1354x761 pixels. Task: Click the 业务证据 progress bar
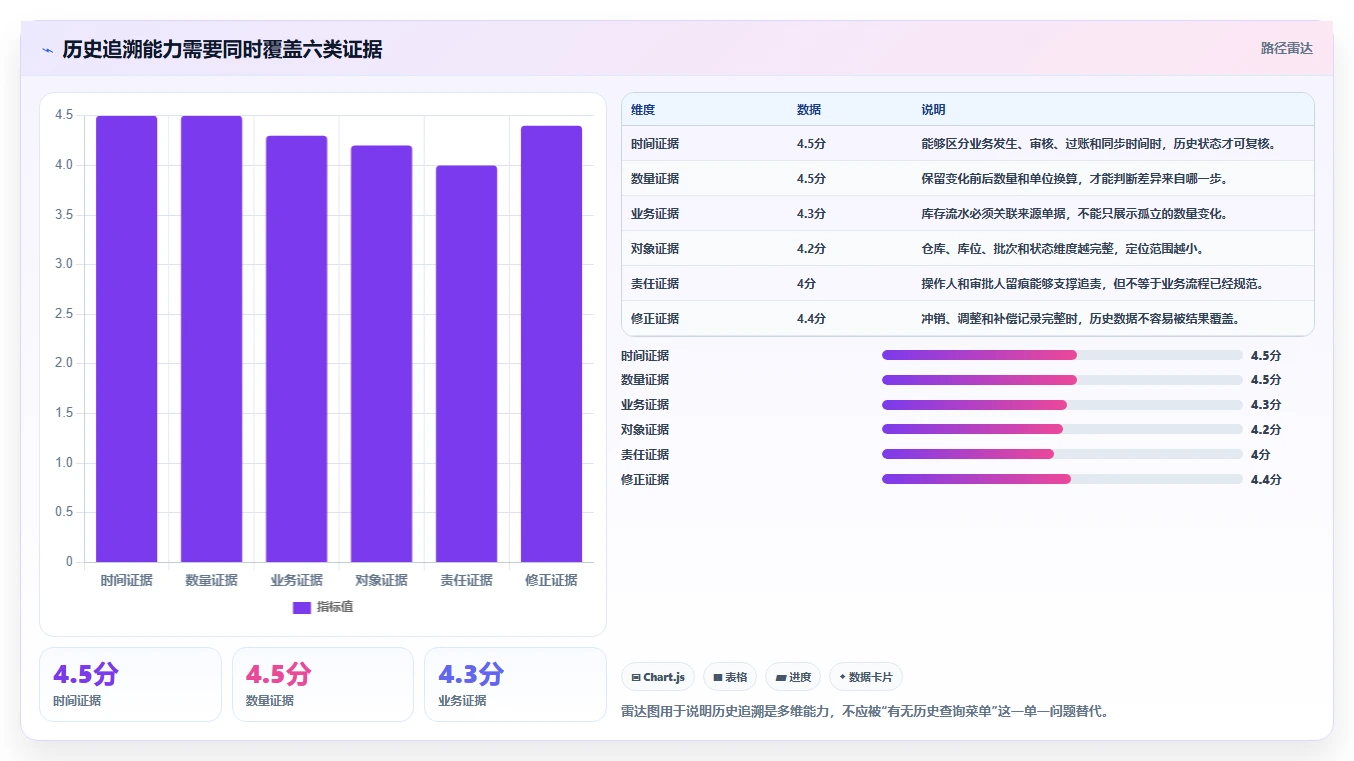click(x=1062, y=405)
